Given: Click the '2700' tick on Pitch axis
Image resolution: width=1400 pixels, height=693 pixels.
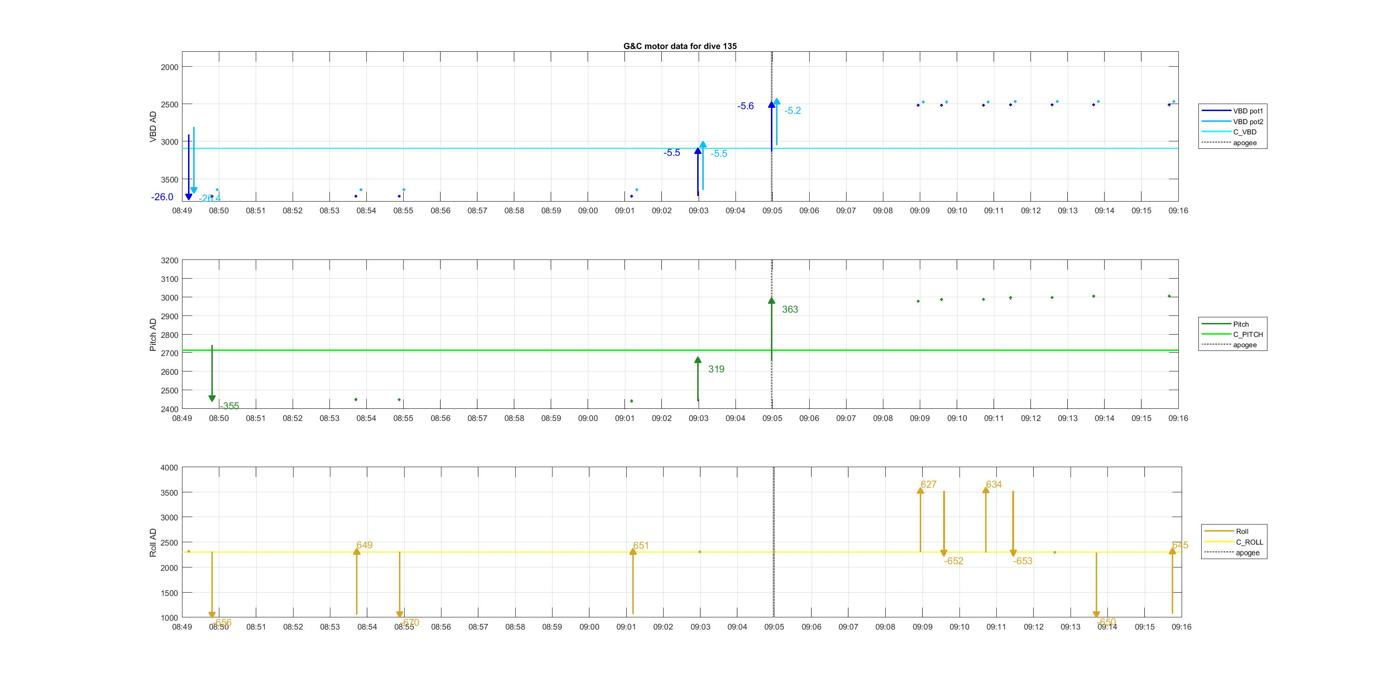Looking at the screenshot, I should pyautogui.click(x=169, y=354).
